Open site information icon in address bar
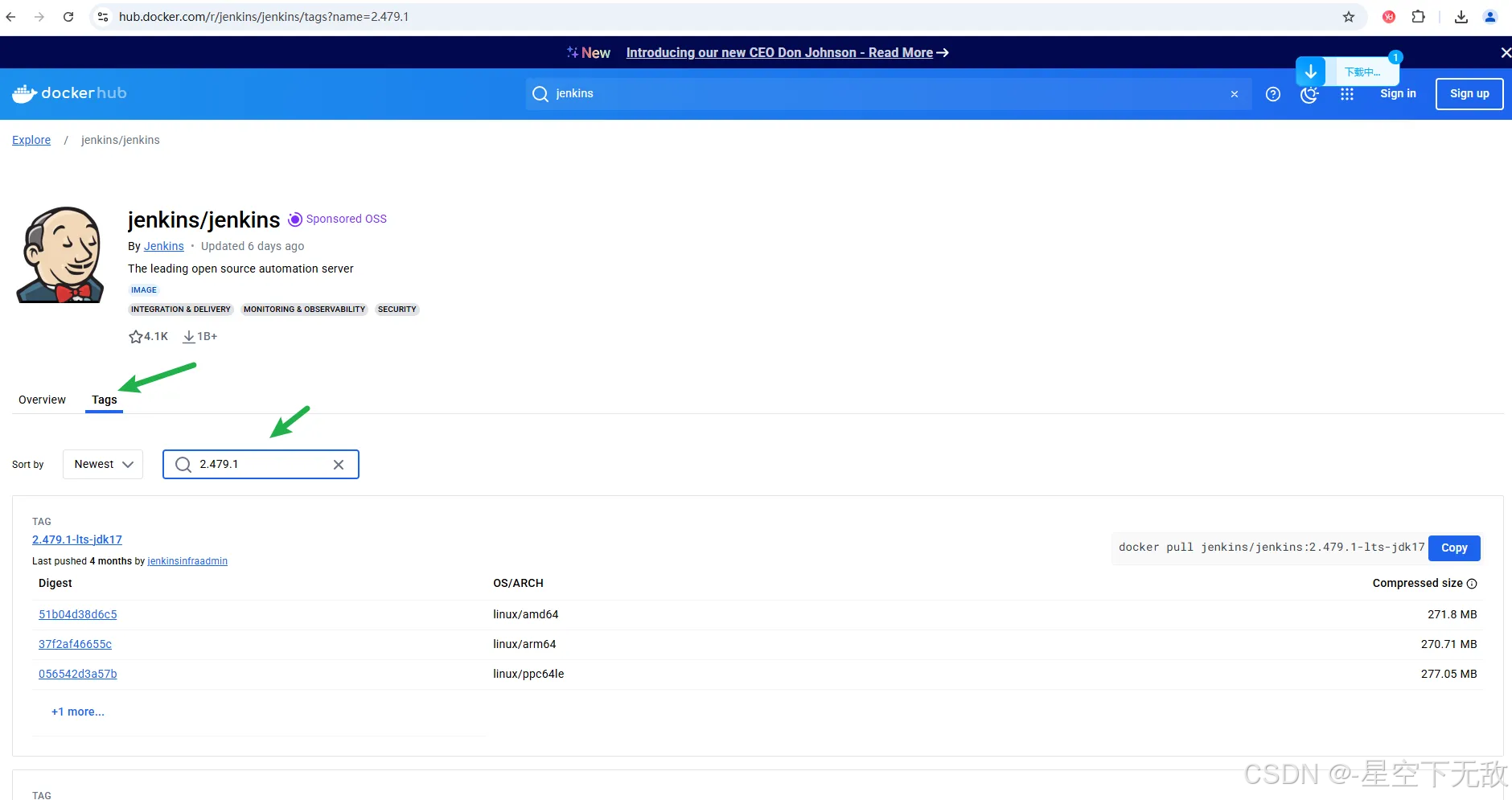Image resolution: width=1512 pixels, height=800 pixels. coord(103,17)
